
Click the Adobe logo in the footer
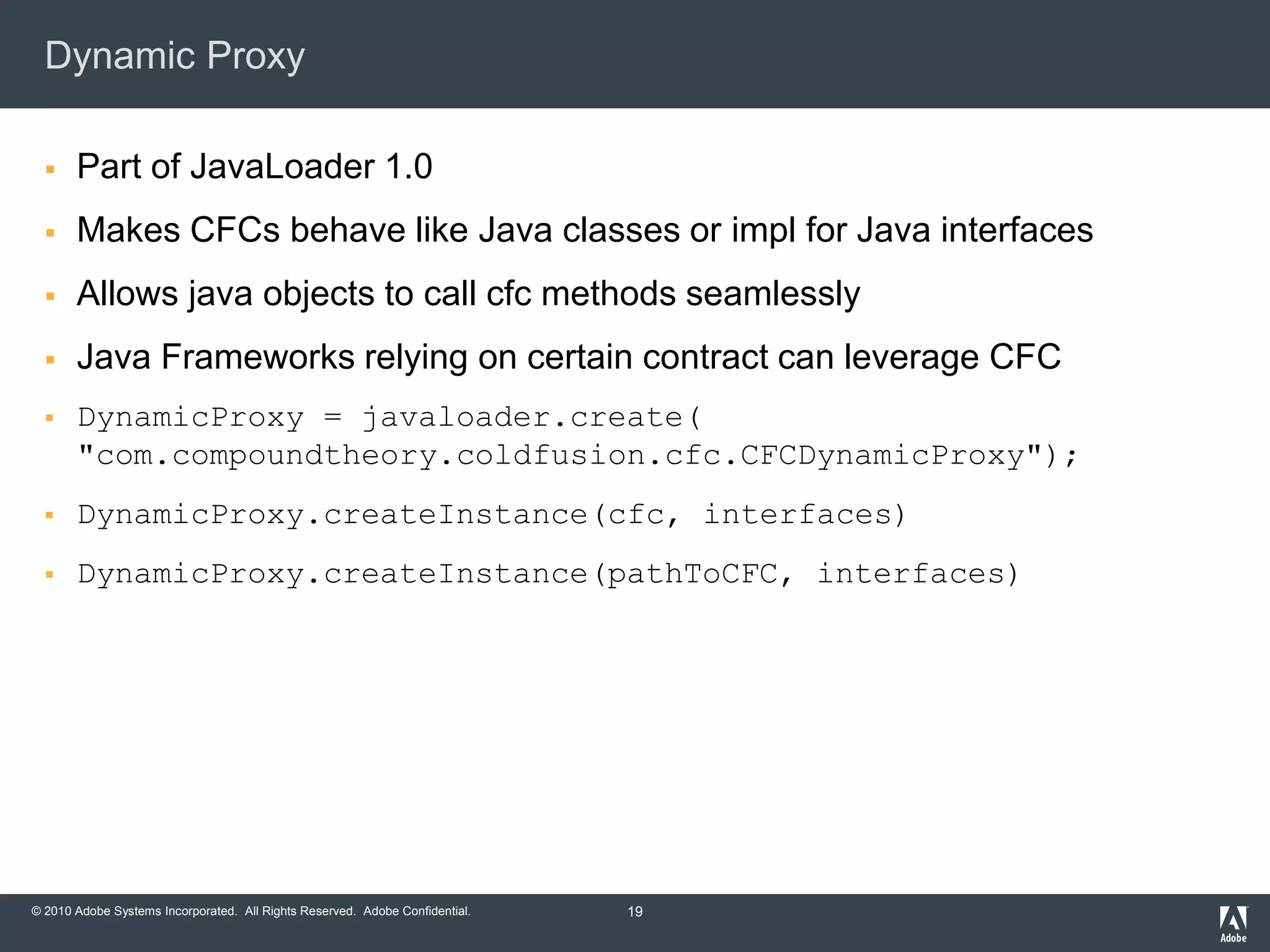(1233, 924)
